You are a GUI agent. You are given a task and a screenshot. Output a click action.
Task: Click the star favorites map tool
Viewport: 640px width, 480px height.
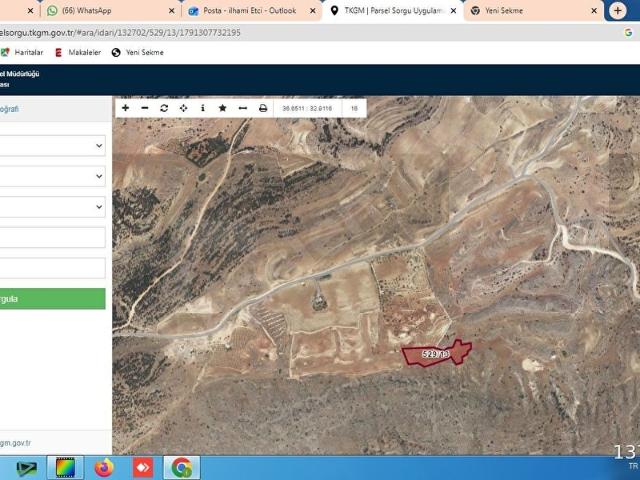click(x=222, y=108)
